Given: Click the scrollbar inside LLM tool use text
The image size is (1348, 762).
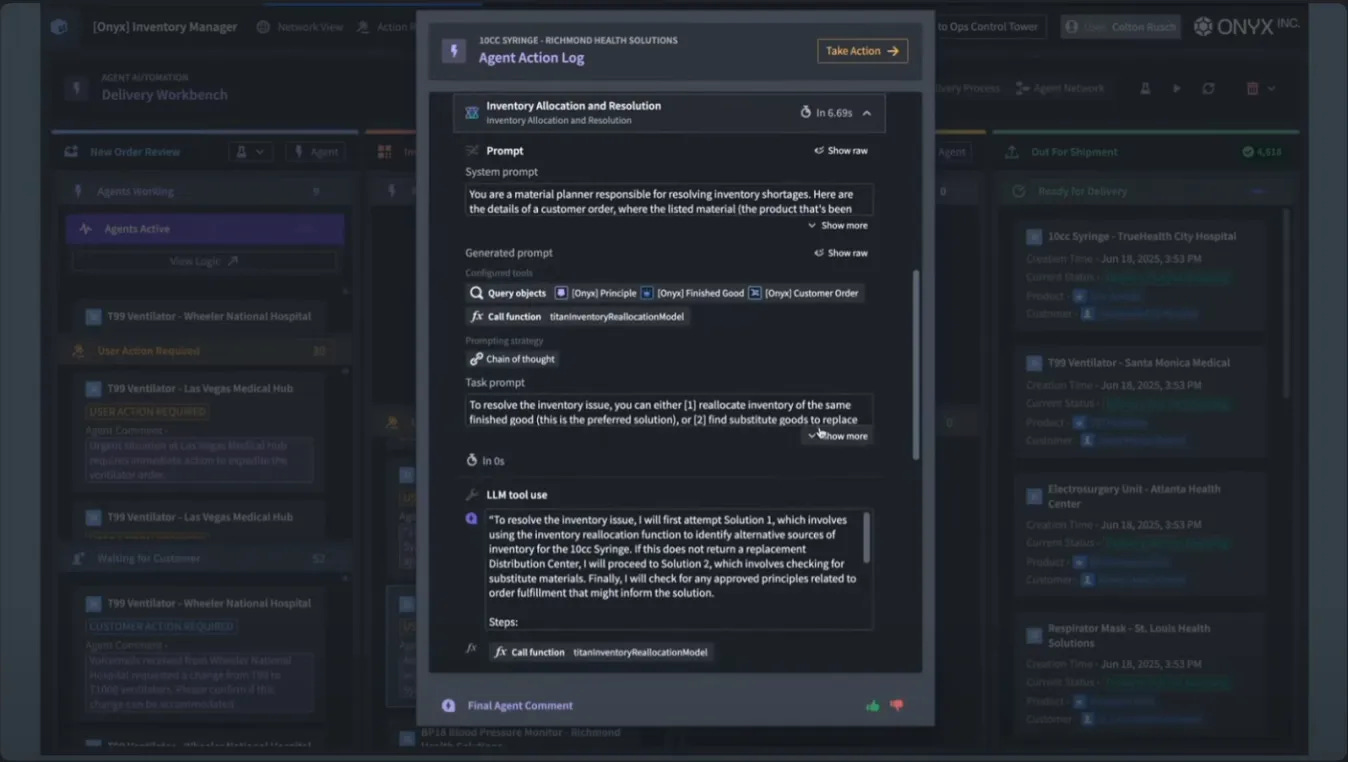Looking at the screenshot, I should click(866, 537).
